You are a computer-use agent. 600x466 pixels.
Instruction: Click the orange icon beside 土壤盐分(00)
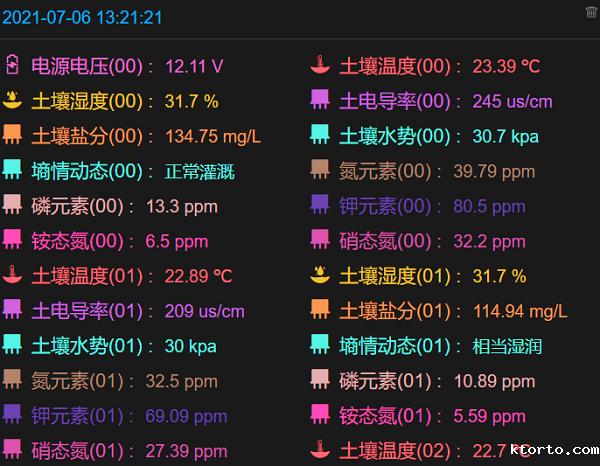pos(12,135)
